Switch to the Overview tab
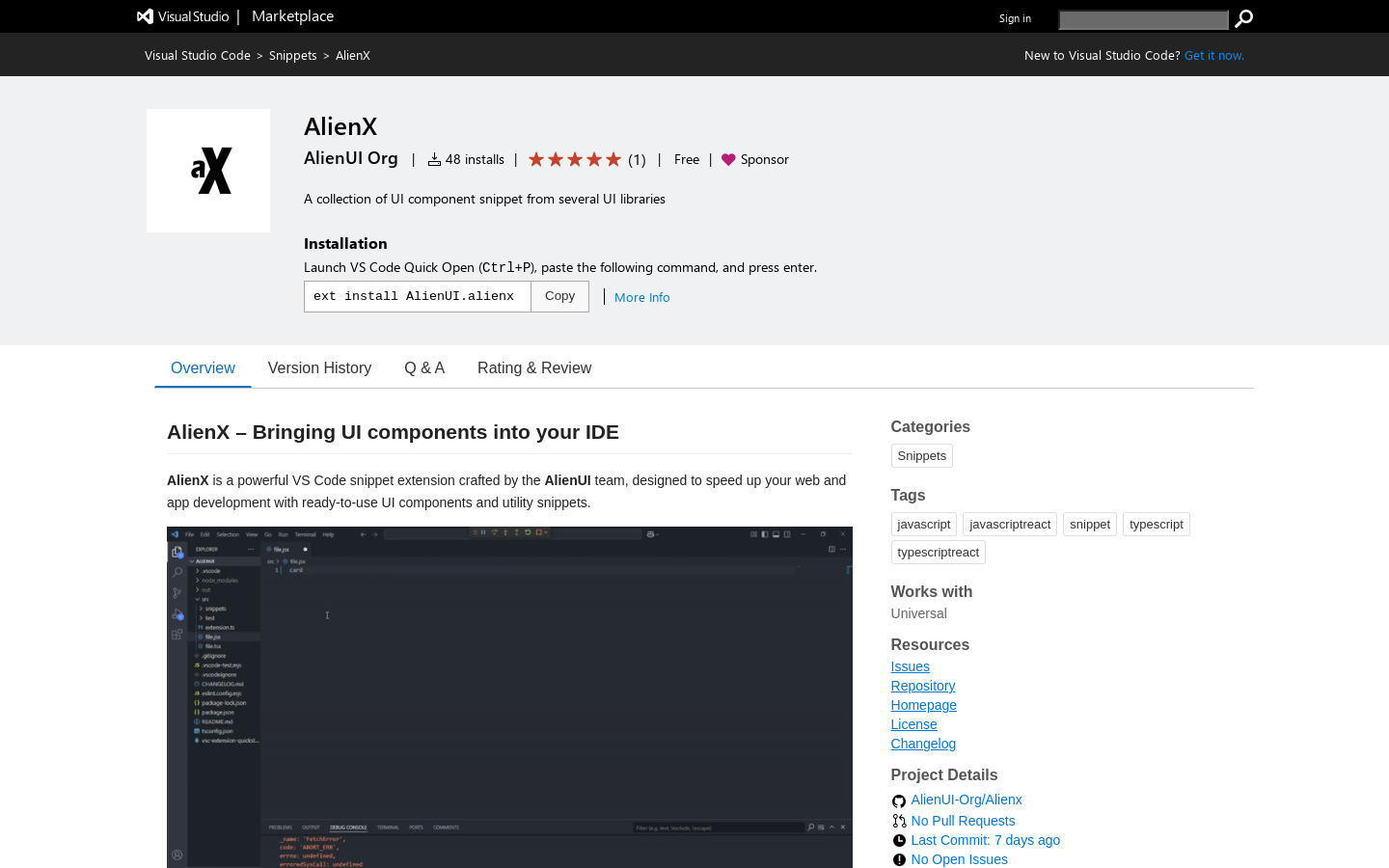Viewport: 1389px width, 868px height. click(203, 368)
